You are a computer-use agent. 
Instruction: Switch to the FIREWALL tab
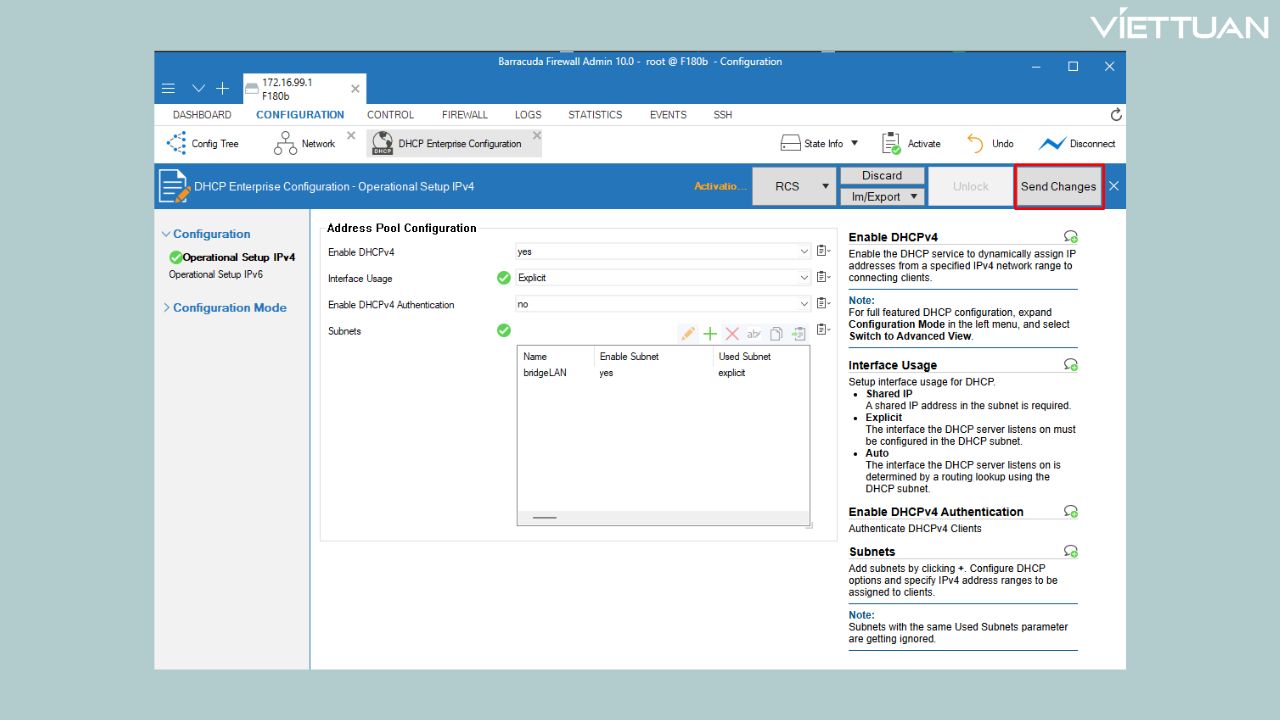coord(465,115)
